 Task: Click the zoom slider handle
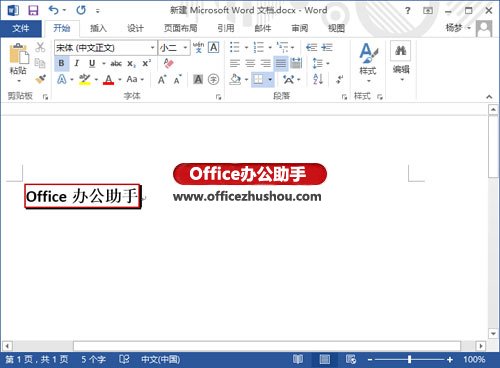409,359
